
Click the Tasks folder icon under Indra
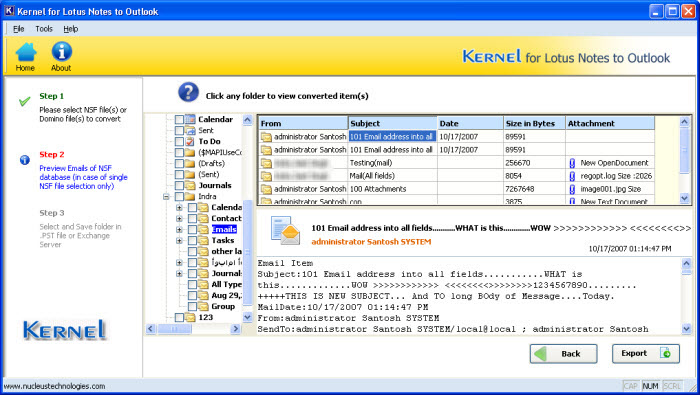point(204,241)
